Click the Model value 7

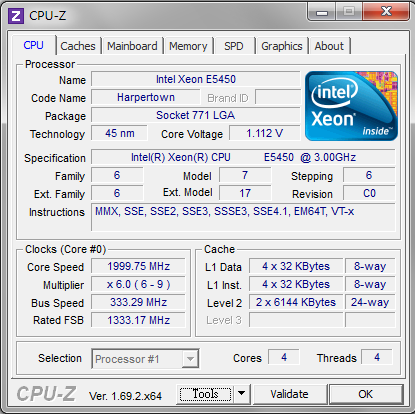245,175
